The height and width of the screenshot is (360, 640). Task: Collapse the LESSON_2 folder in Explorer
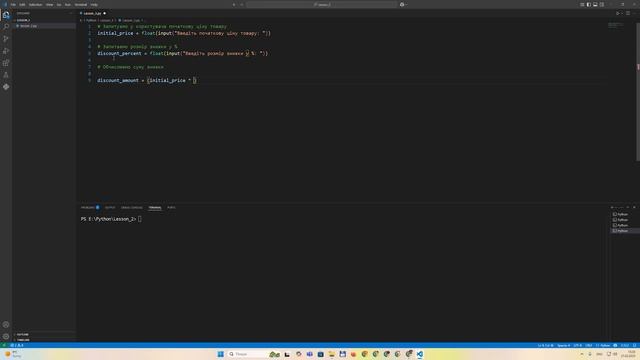tap(23, 20)
